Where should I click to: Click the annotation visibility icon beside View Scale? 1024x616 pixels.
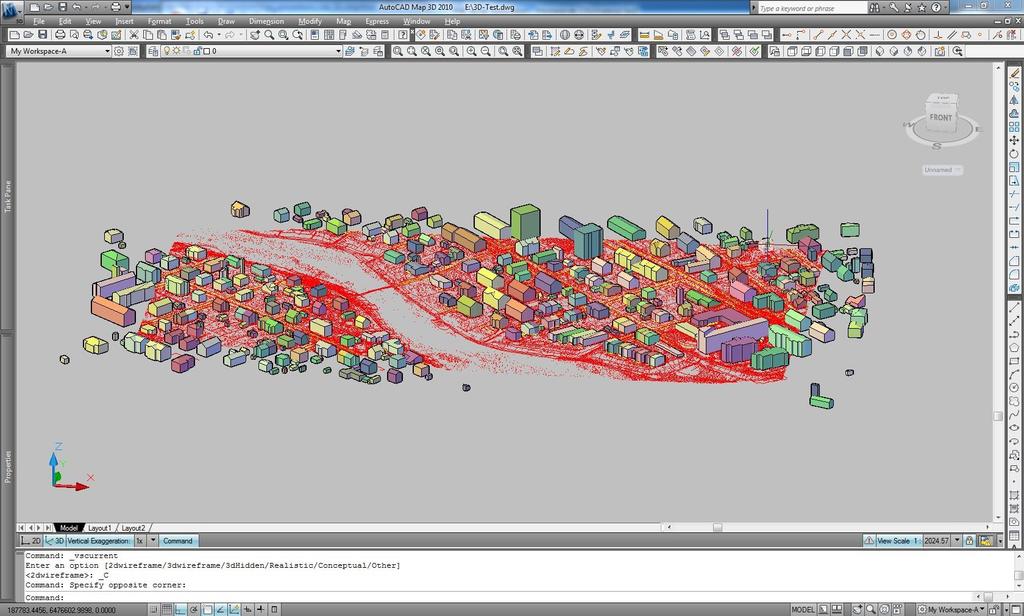click(x=869, y=541)
